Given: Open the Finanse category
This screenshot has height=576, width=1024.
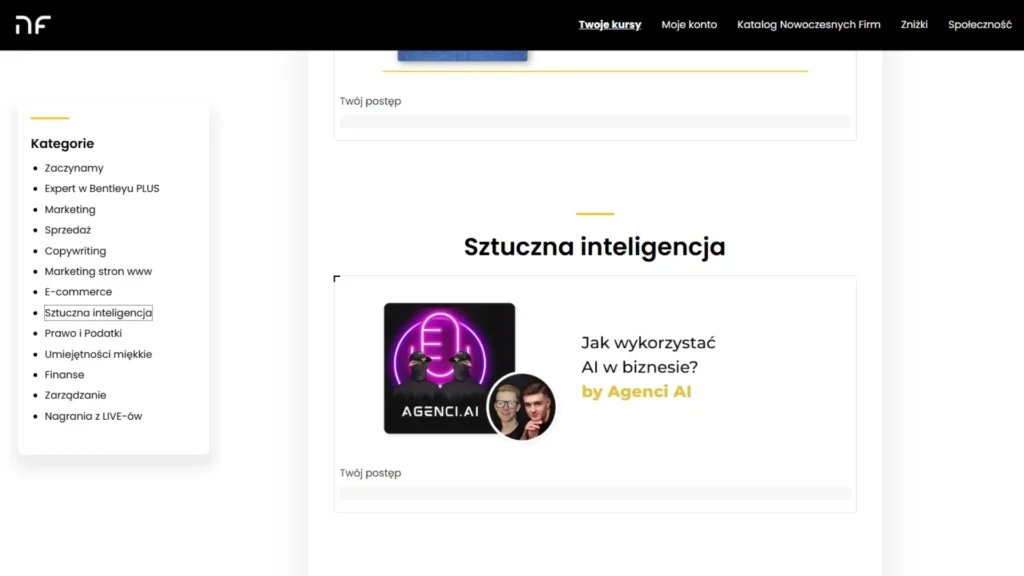Looking at the screenshot, I should tap(64, 375).
